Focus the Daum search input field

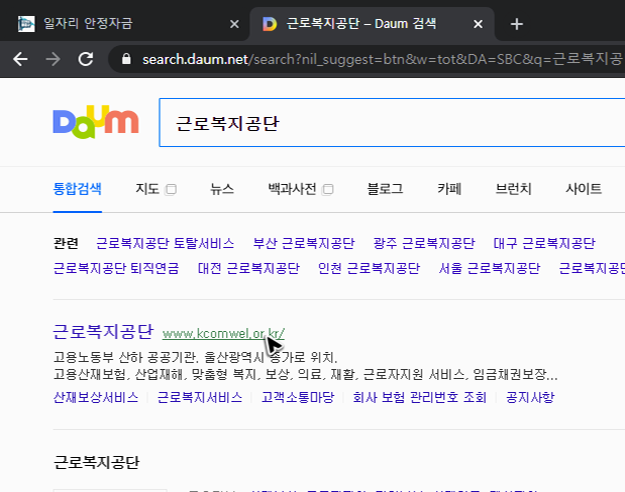pyautogui.click(x=392, y=122)
